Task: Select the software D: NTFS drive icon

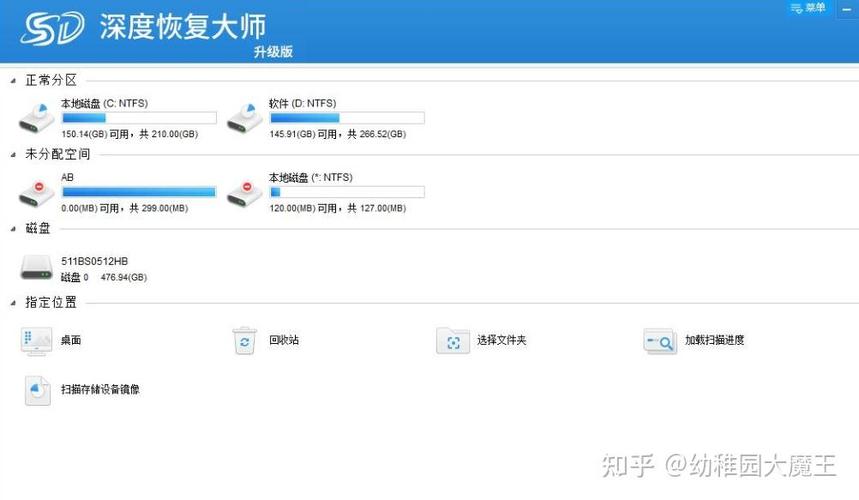Action: 245,118
